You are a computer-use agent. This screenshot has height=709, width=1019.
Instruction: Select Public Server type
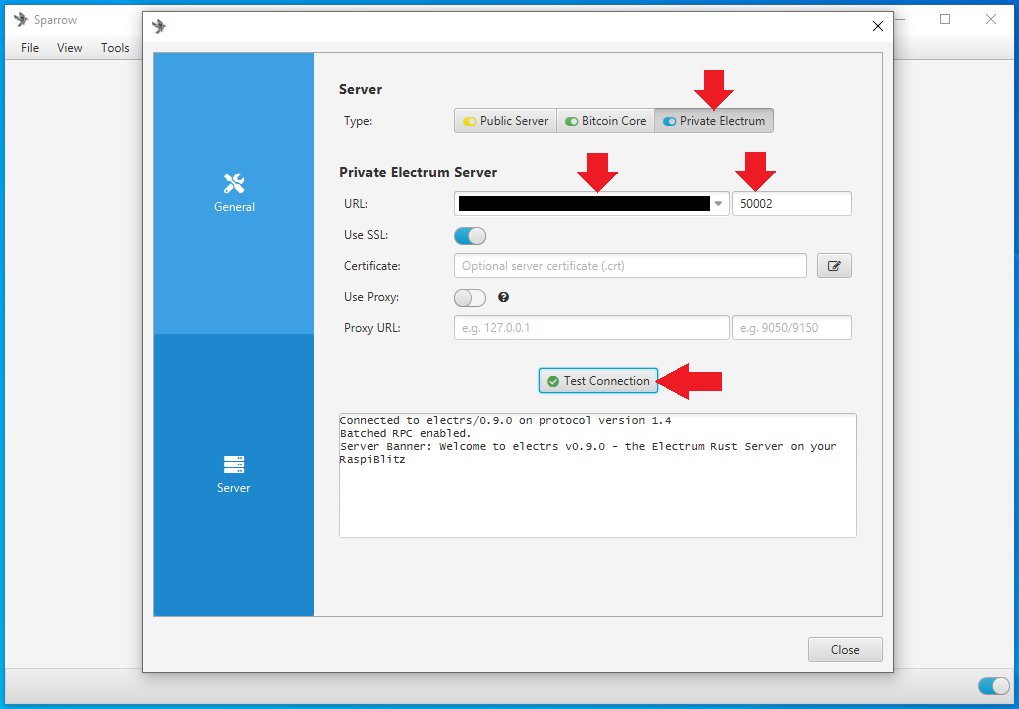(x=506, y=121)
